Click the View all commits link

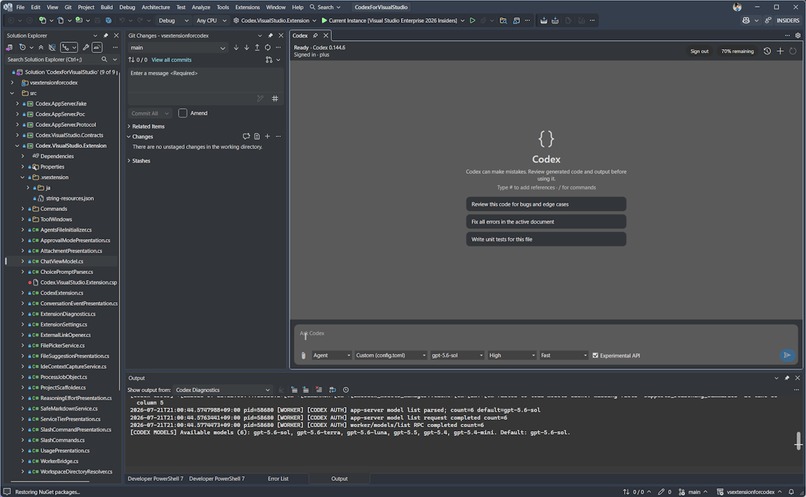171,60
